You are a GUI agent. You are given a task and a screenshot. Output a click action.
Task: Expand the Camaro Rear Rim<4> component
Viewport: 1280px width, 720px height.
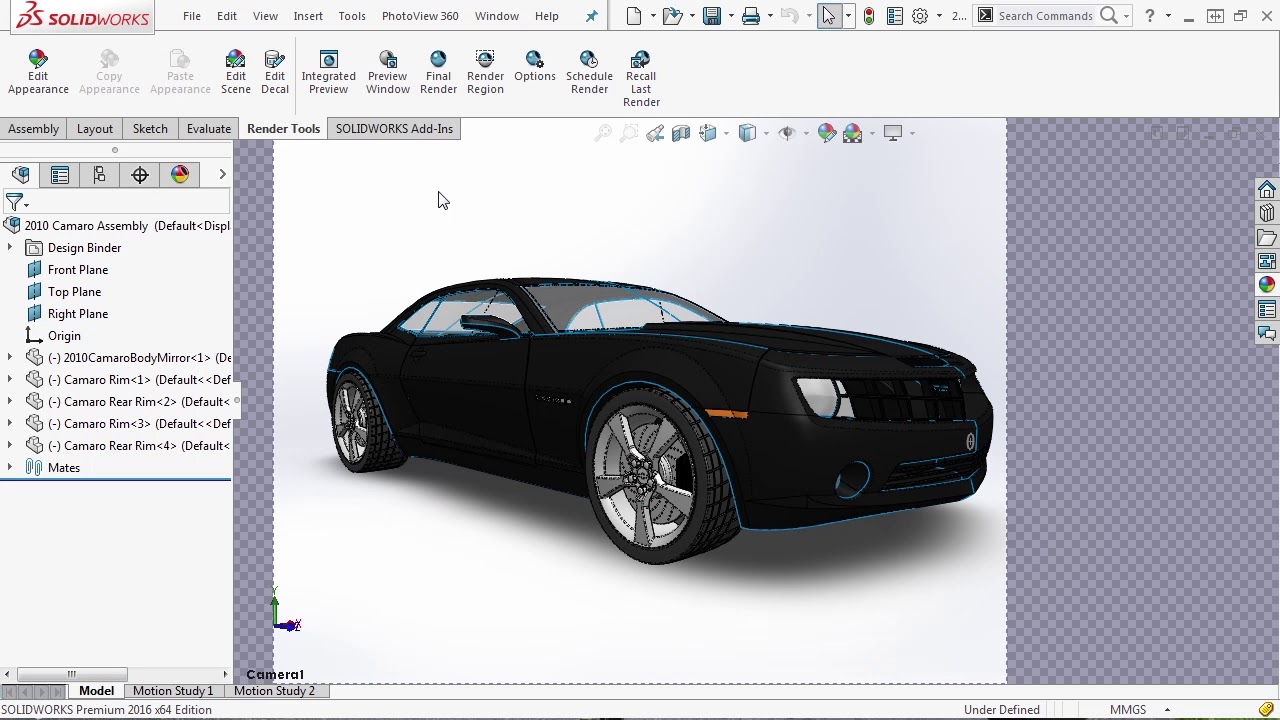10,446
